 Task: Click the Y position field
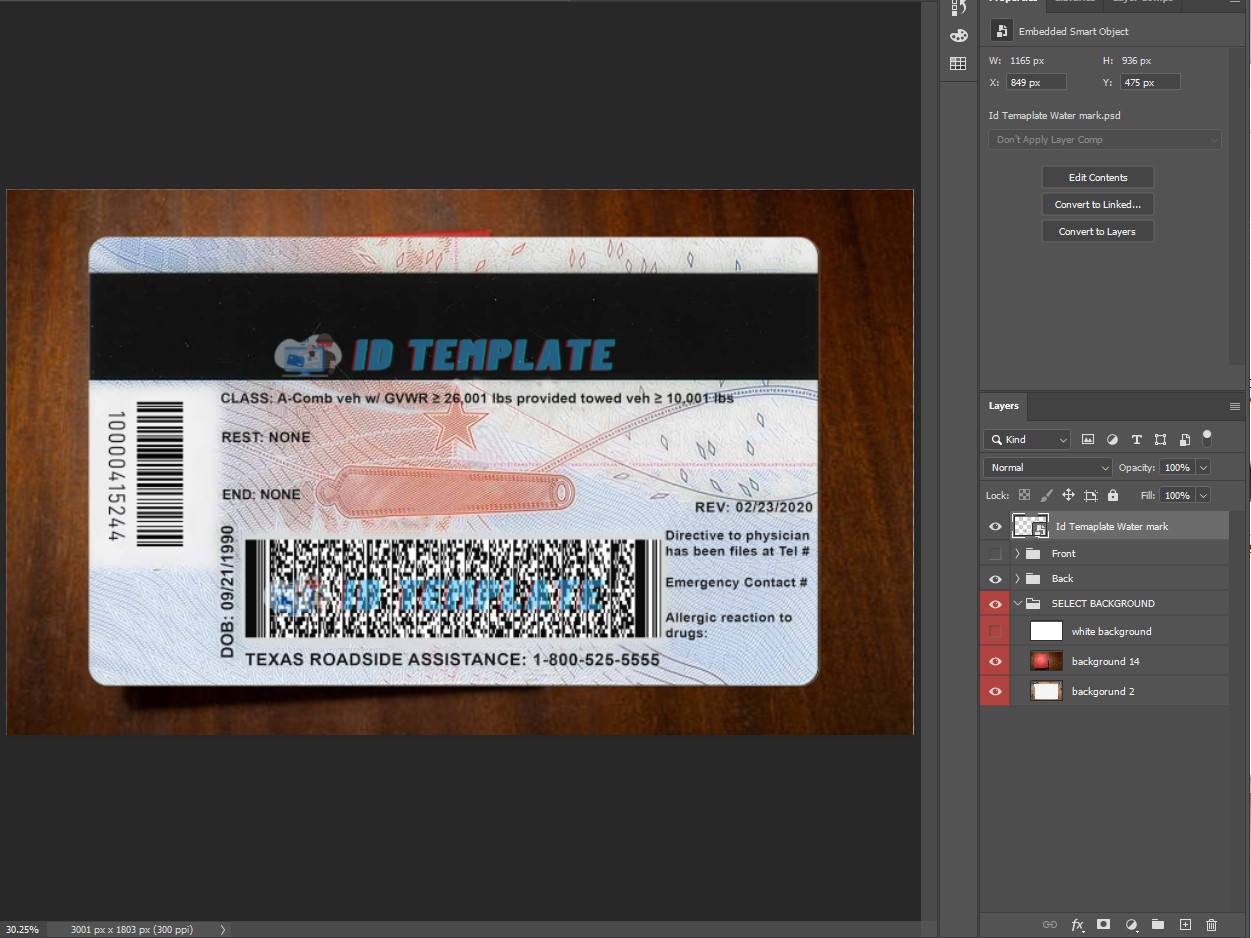[1150, 82]
